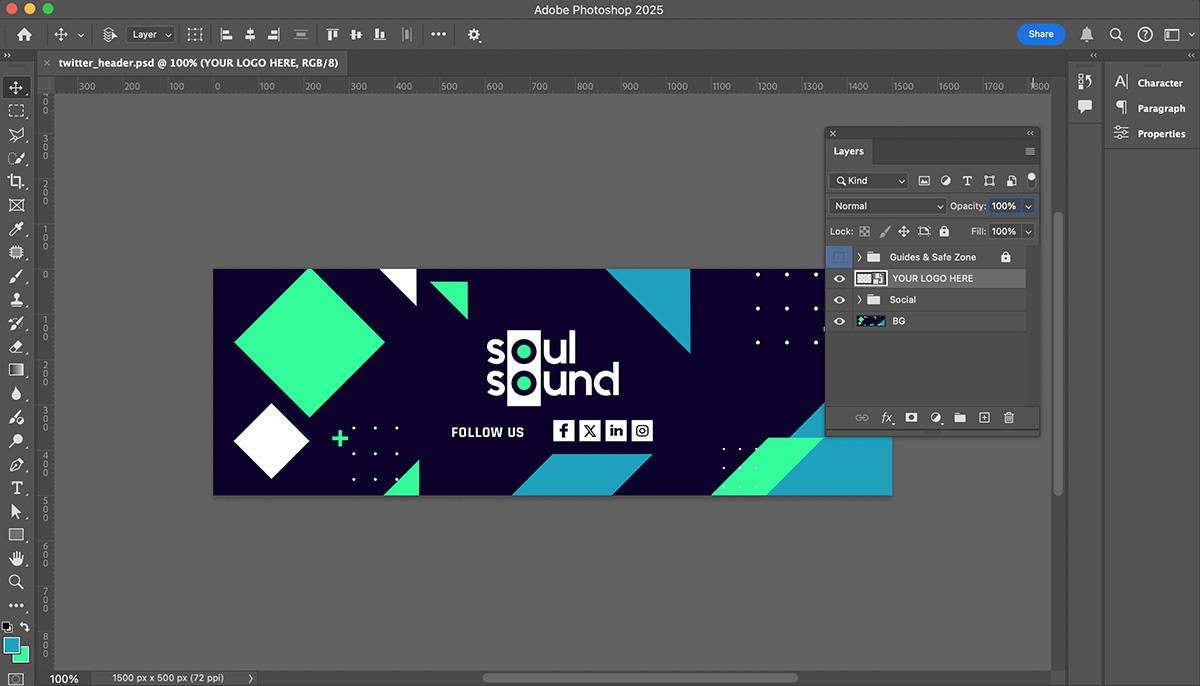This screenshot has width=1200, height=686.
Task: Hide the BG layer
Action: coord(839,321)
